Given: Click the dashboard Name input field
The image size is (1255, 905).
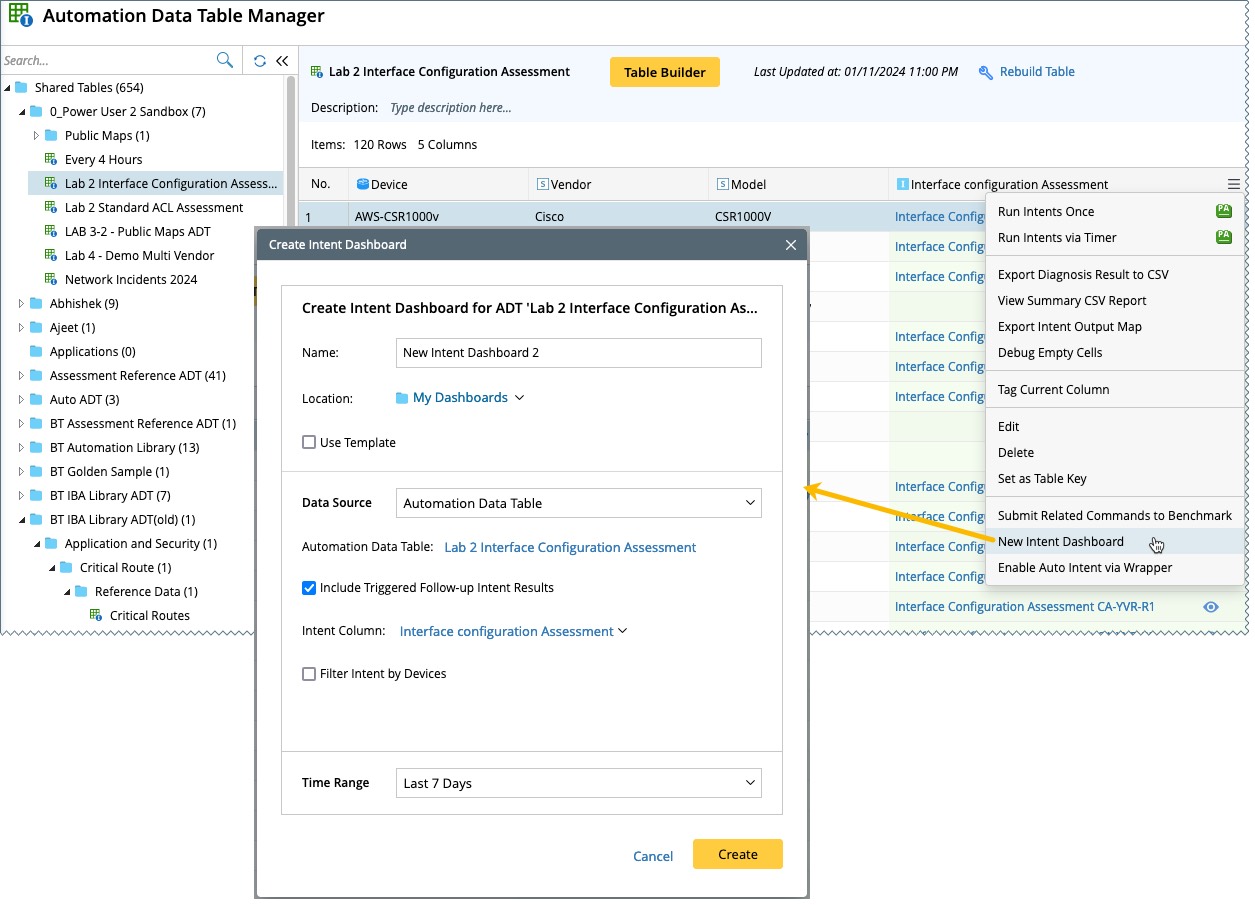Looking at the screenshot, I should 578,353.
